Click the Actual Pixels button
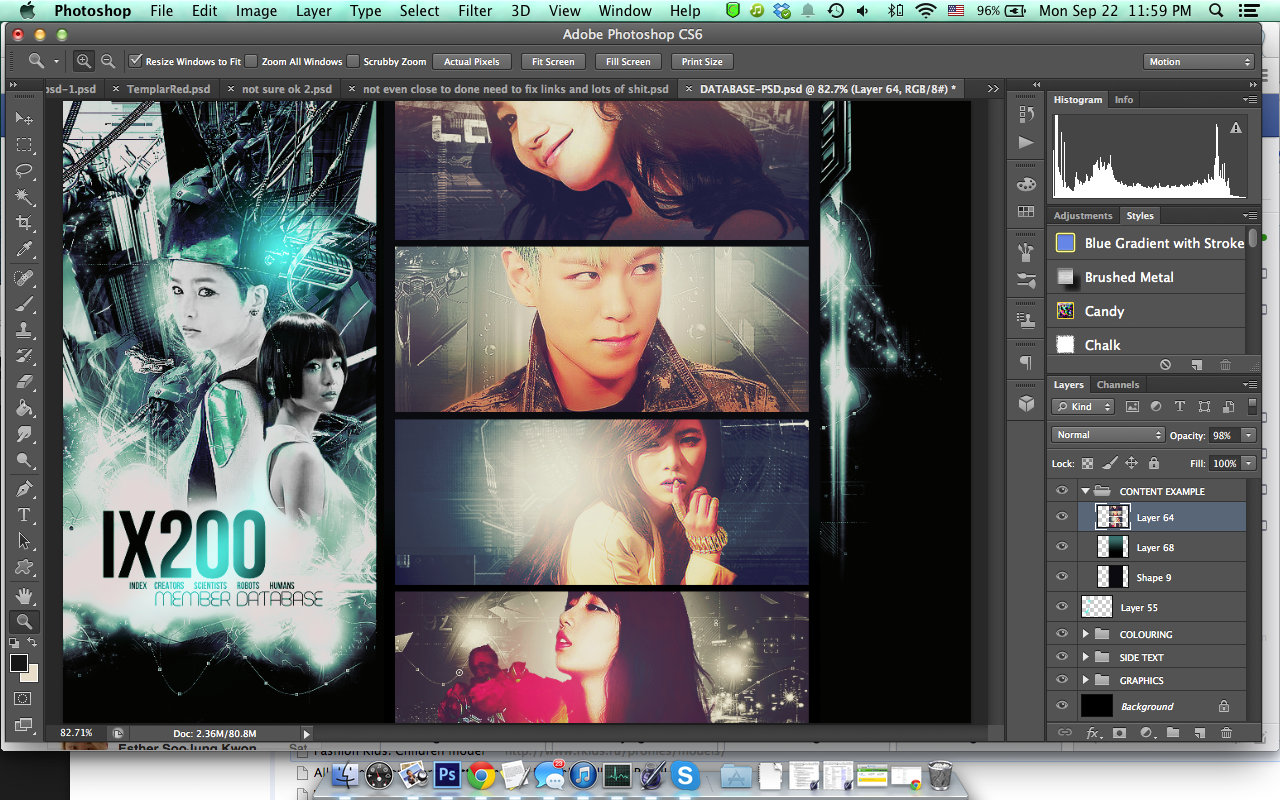Screen dimensions: 1280x800 click(472, 61)
